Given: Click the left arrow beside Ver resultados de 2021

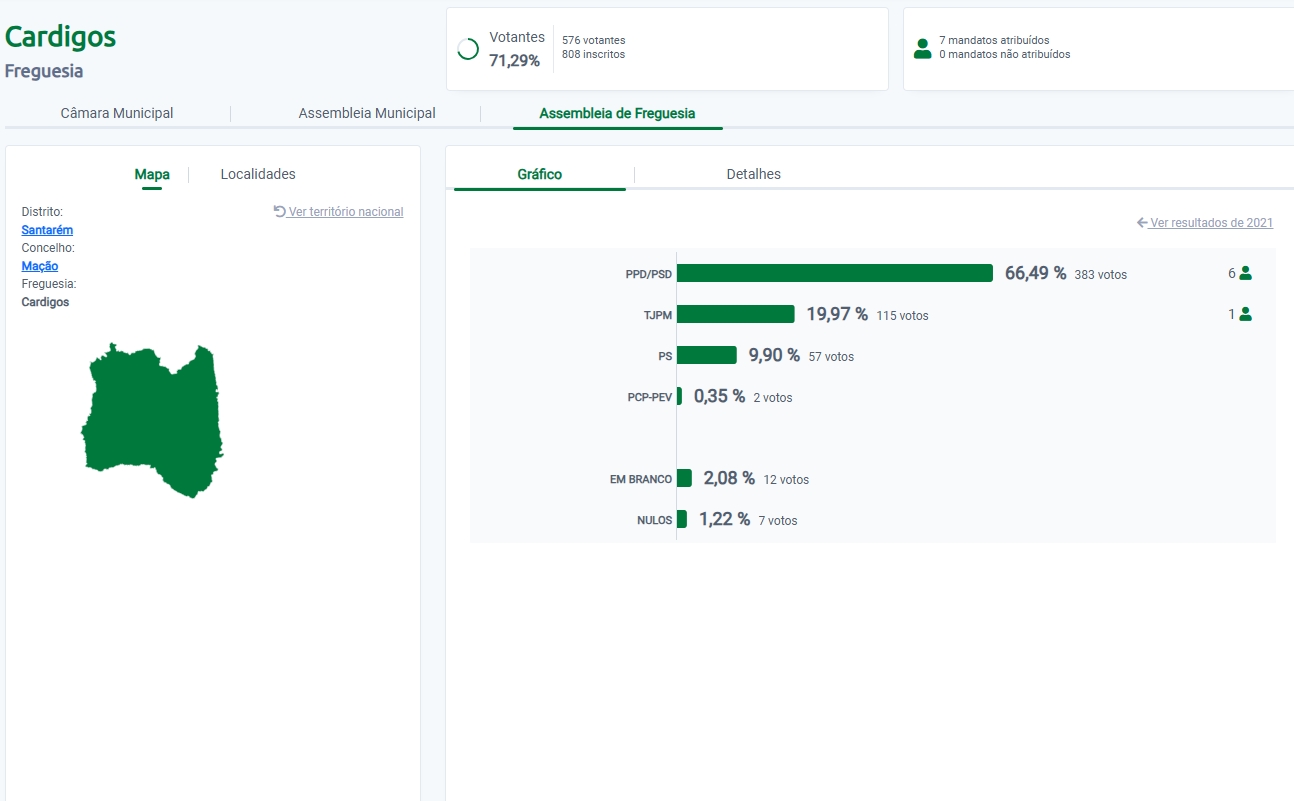Looking at the screenshot, I should 1142,223.
